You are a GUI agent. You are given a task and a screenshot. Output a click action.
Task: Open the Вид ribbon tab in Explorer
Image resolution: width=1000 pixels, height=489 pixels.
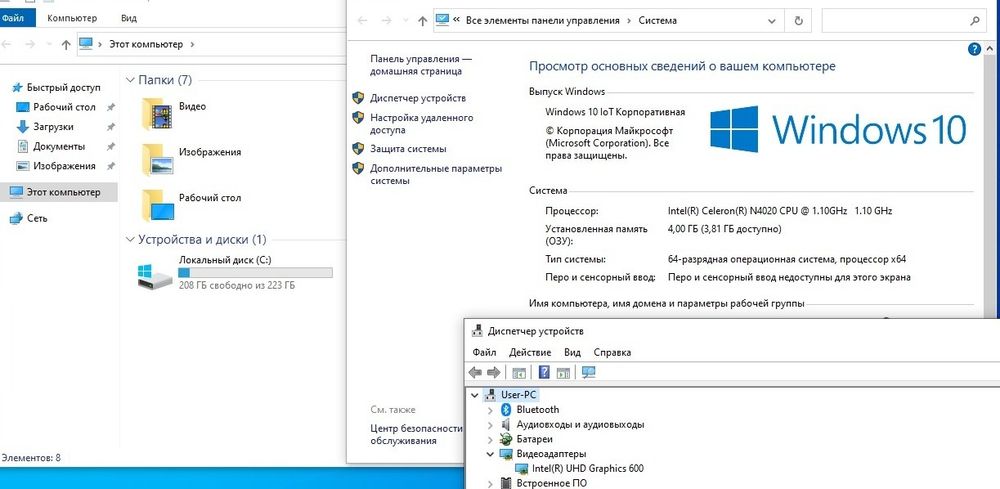coord(128,18)
